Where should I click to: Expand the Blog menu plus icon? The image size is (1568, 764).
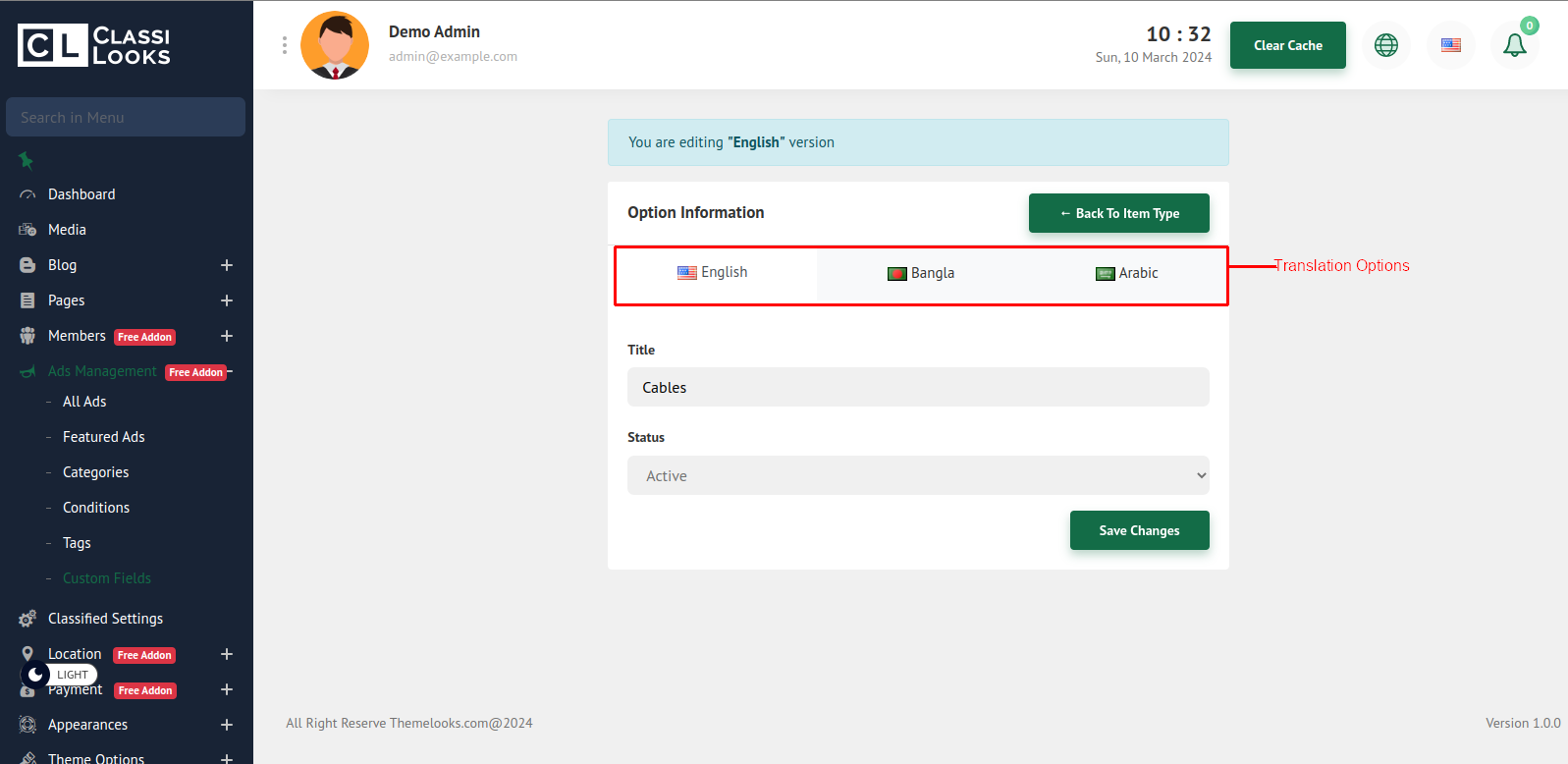[227, 265]
